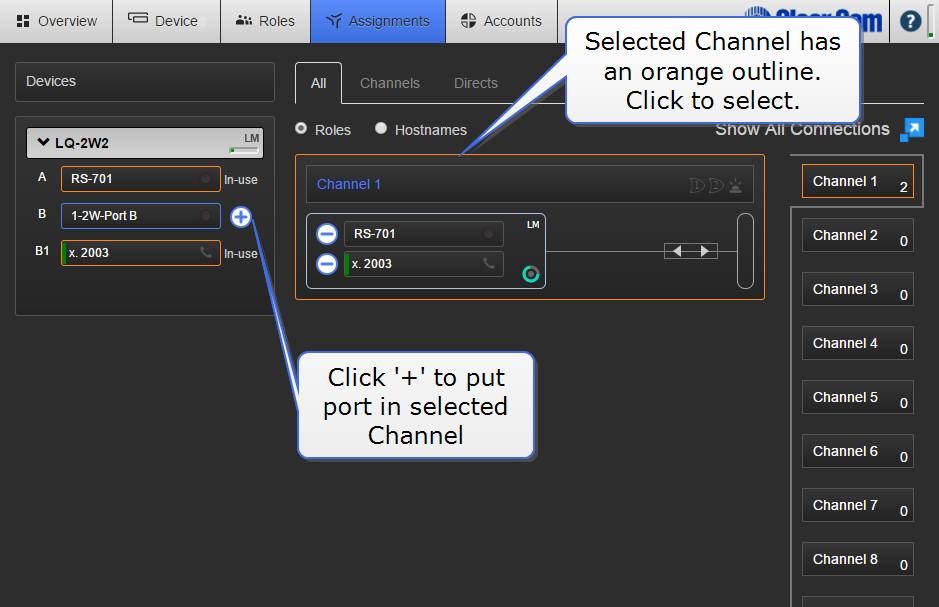Remove RS-701 from Channel 1 with minus icon
Screen dimensions: 939x607
(327, 234)
